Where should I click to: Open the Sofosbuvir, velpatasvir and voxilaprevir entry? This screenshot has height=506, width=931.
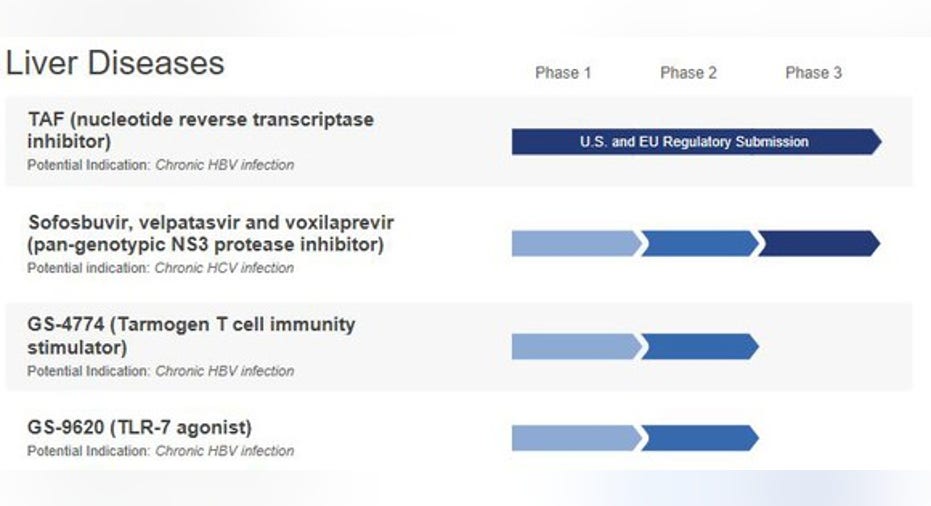pyautogui.click(x=211, y=233)
